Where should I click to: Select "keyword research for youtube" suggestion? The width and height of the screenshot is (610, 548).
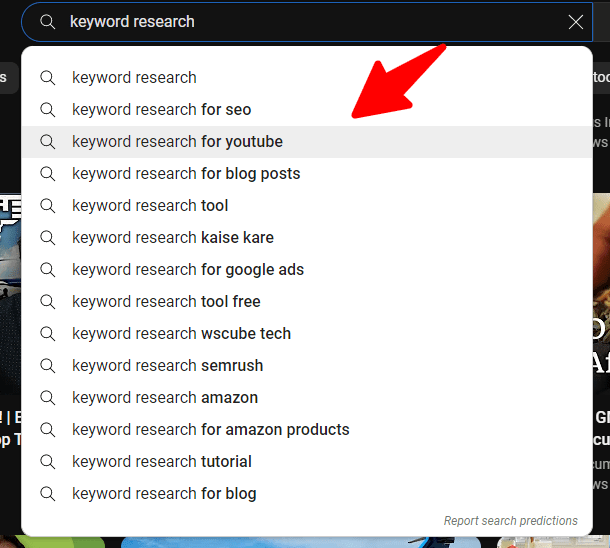click(177, 142)
